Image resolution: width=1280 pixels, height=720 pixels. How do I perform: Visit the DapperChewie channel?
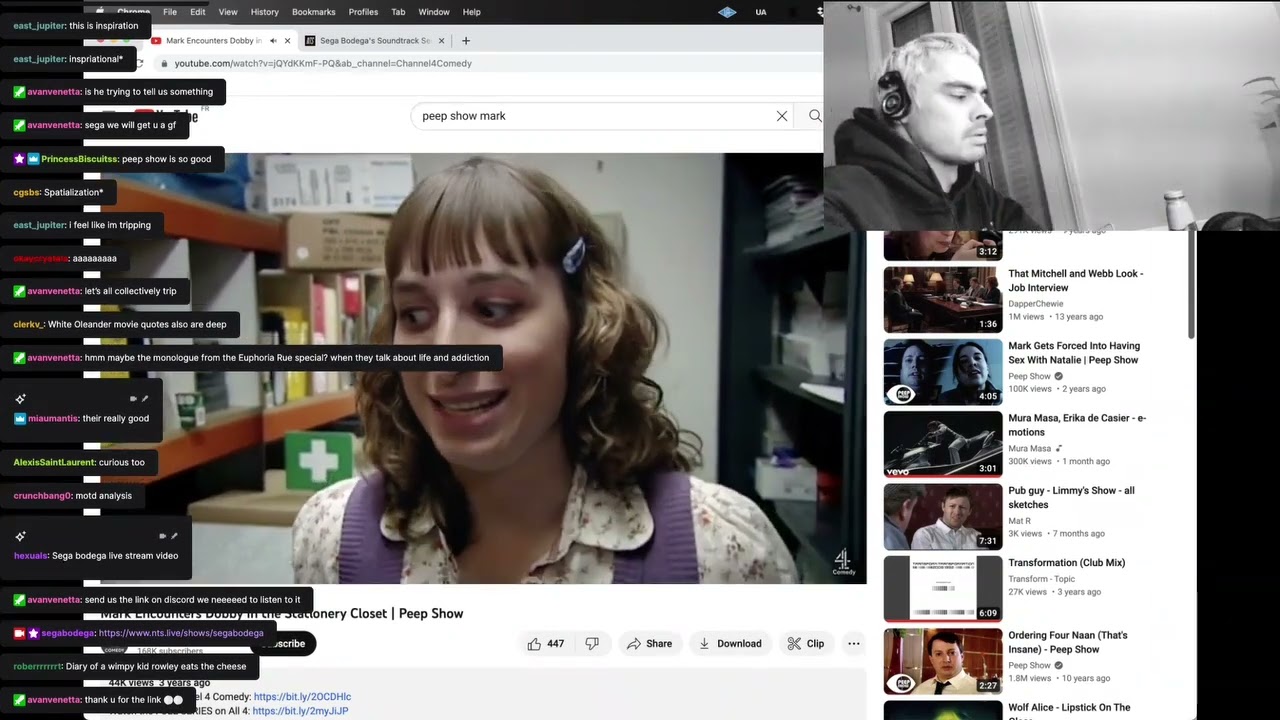[x=1035, y=303]
